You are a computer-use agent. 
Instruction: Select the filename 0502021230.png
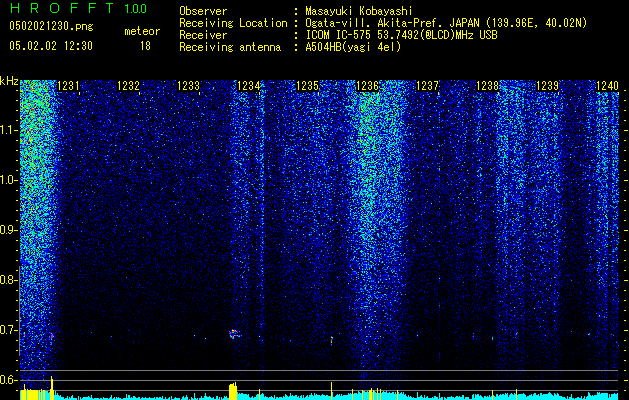[51, 26]
